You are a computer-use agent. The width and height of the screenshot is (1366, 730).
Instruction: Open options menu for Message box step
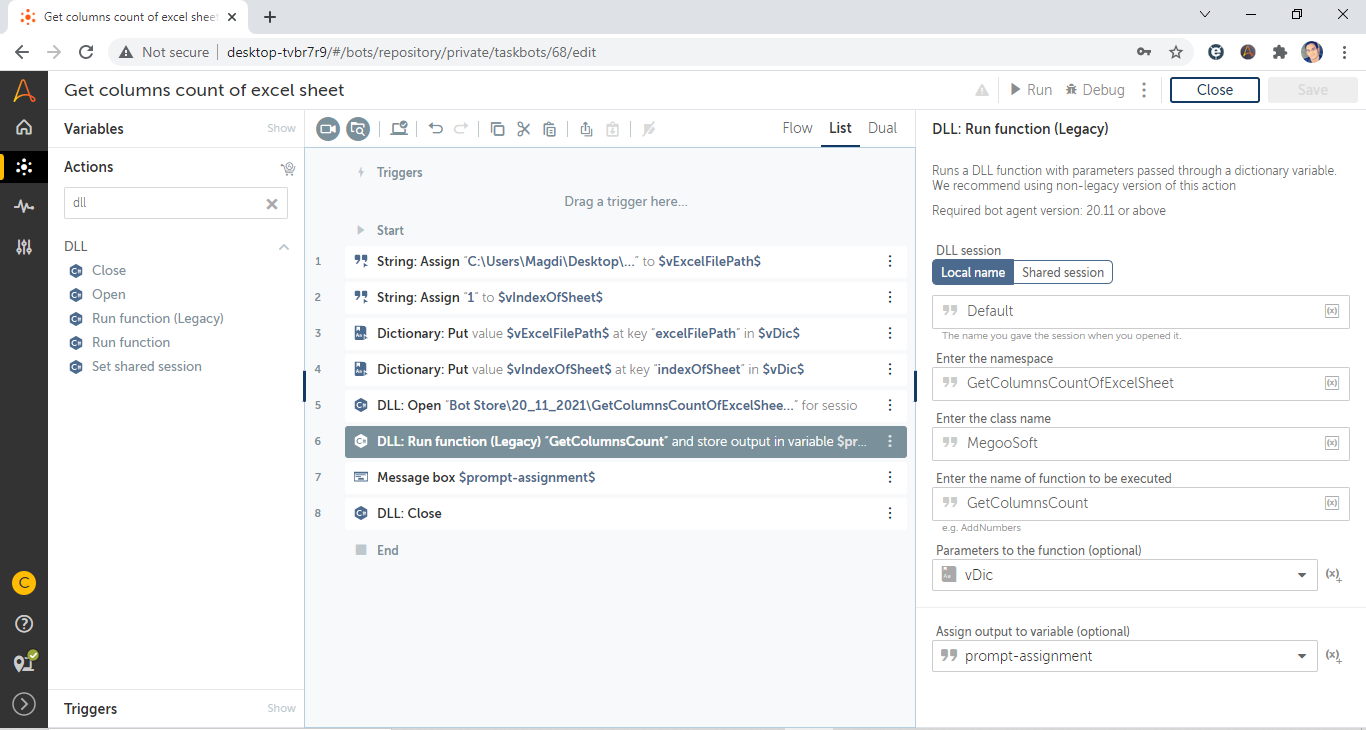tap(890, 477)
